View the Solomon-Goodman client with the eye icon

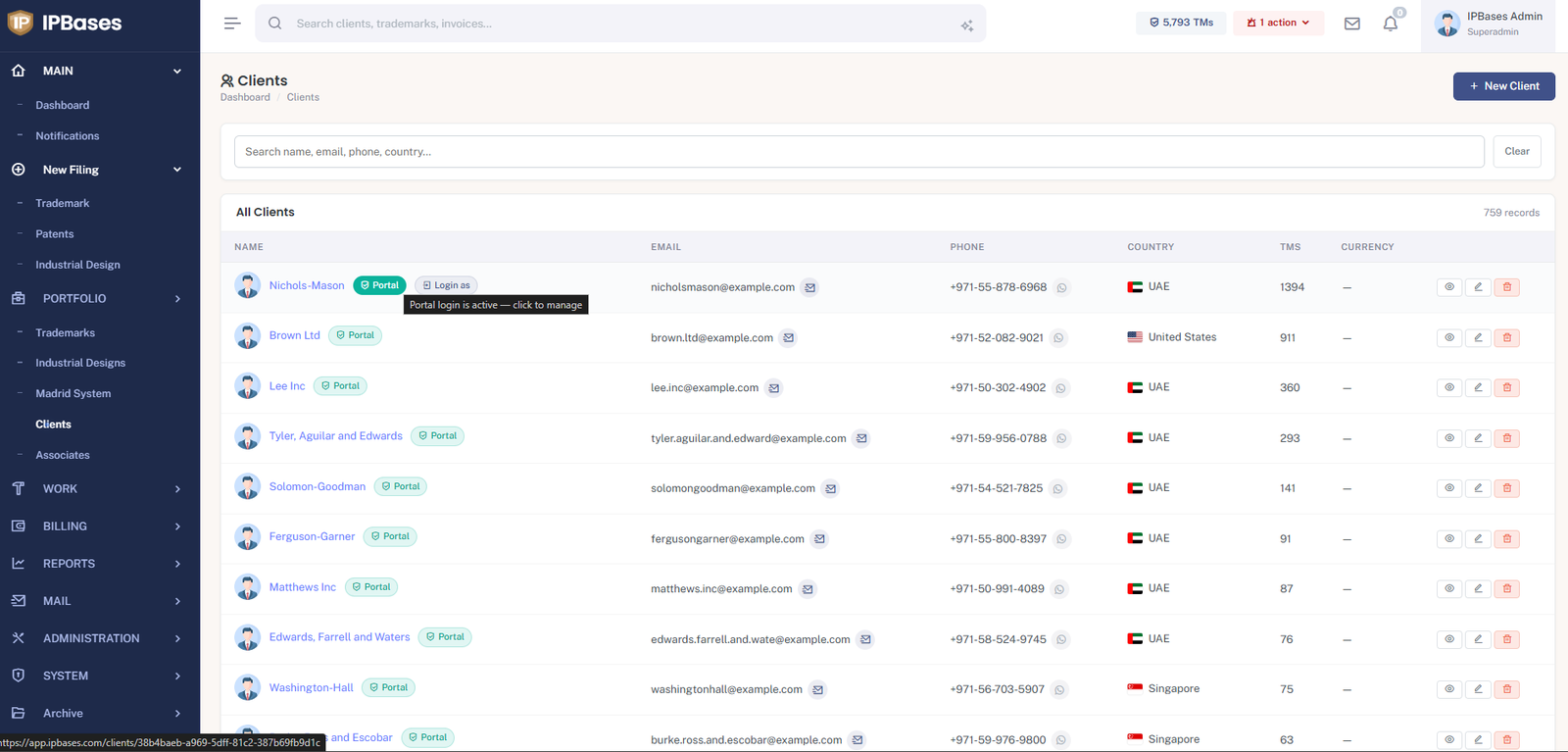[x=1448, y=488]
